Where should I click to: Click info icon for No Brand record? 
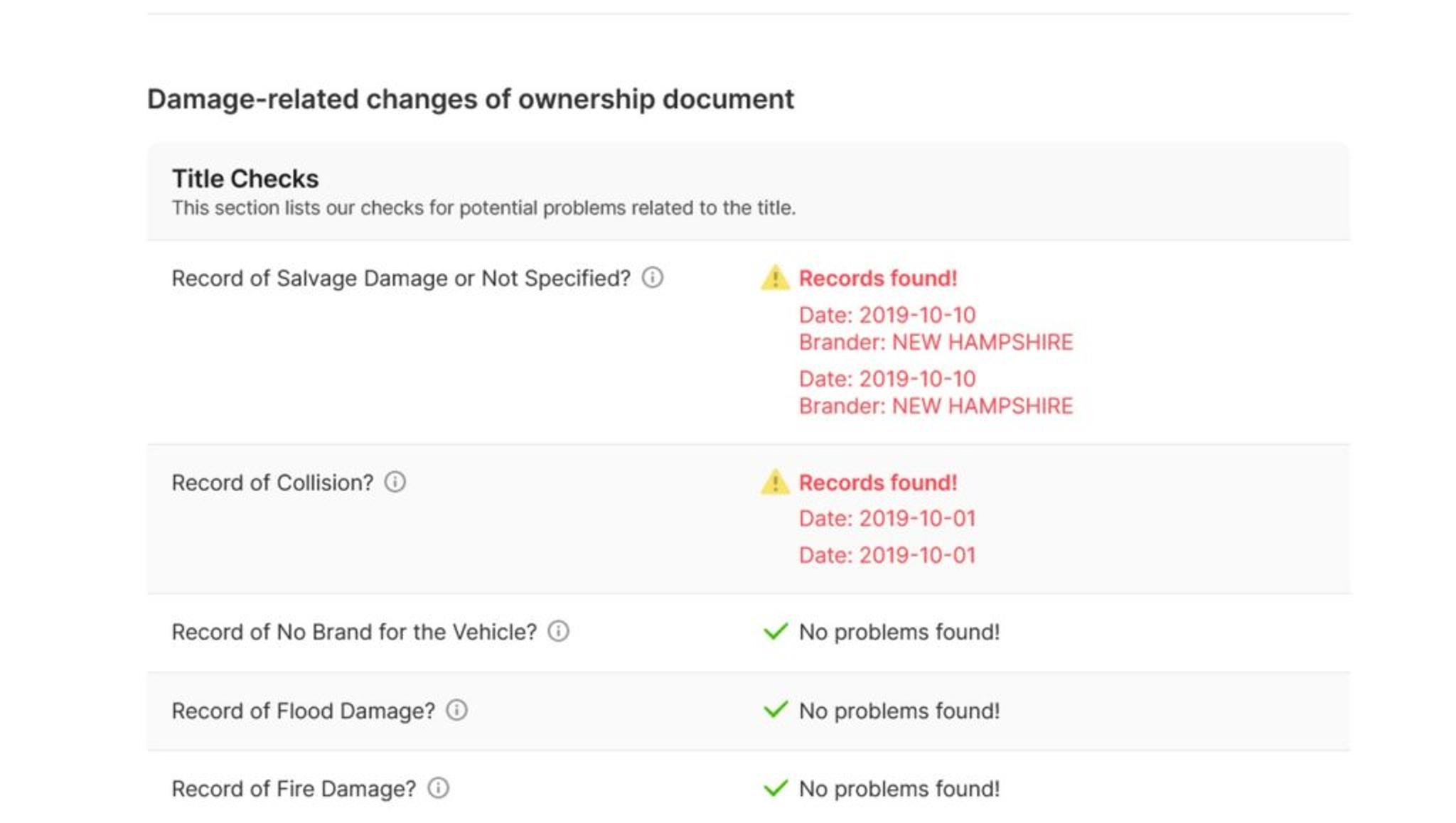(x=558, y=632)
